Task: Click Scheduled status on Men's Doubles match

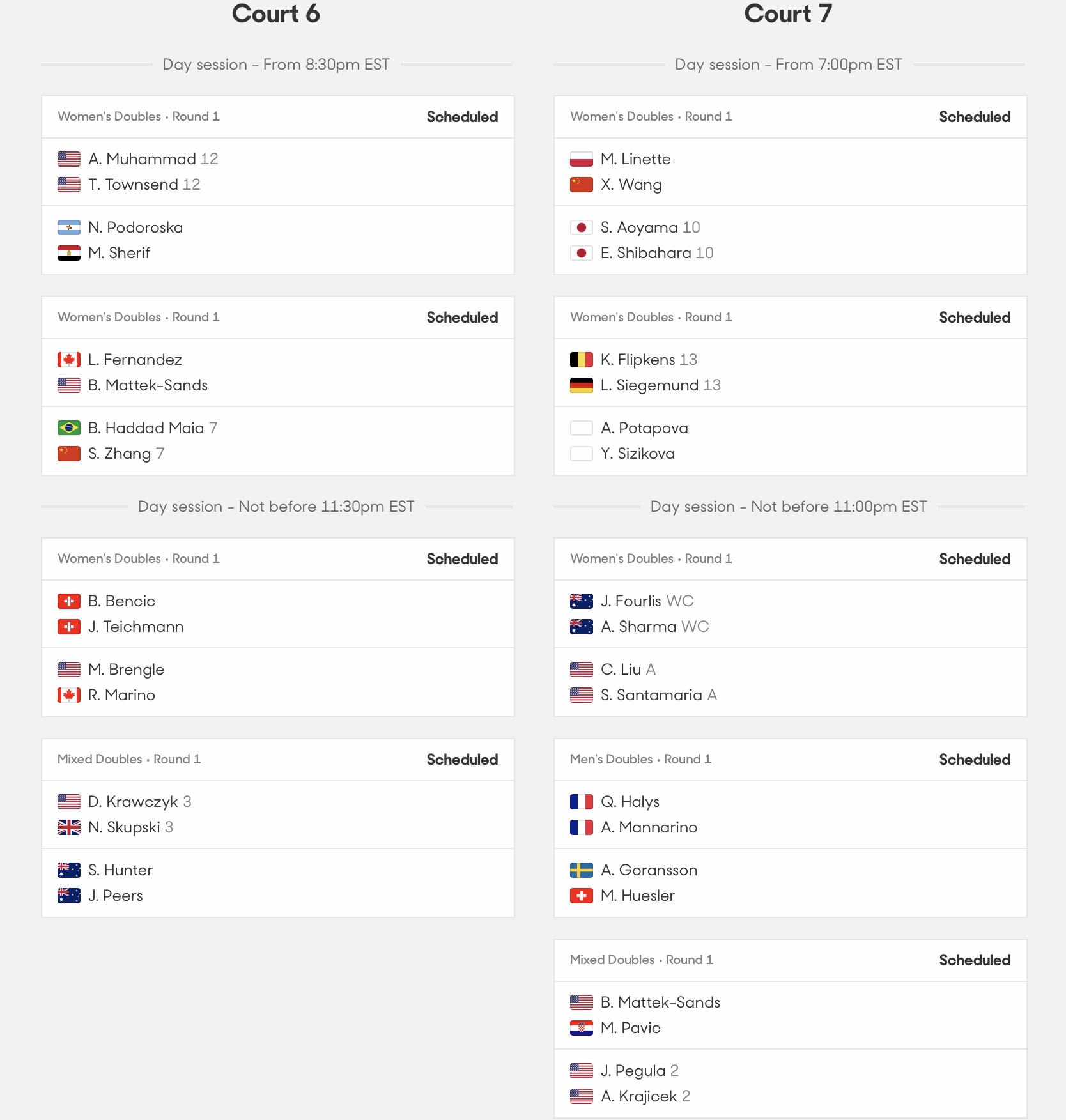Action: (975, 760)
